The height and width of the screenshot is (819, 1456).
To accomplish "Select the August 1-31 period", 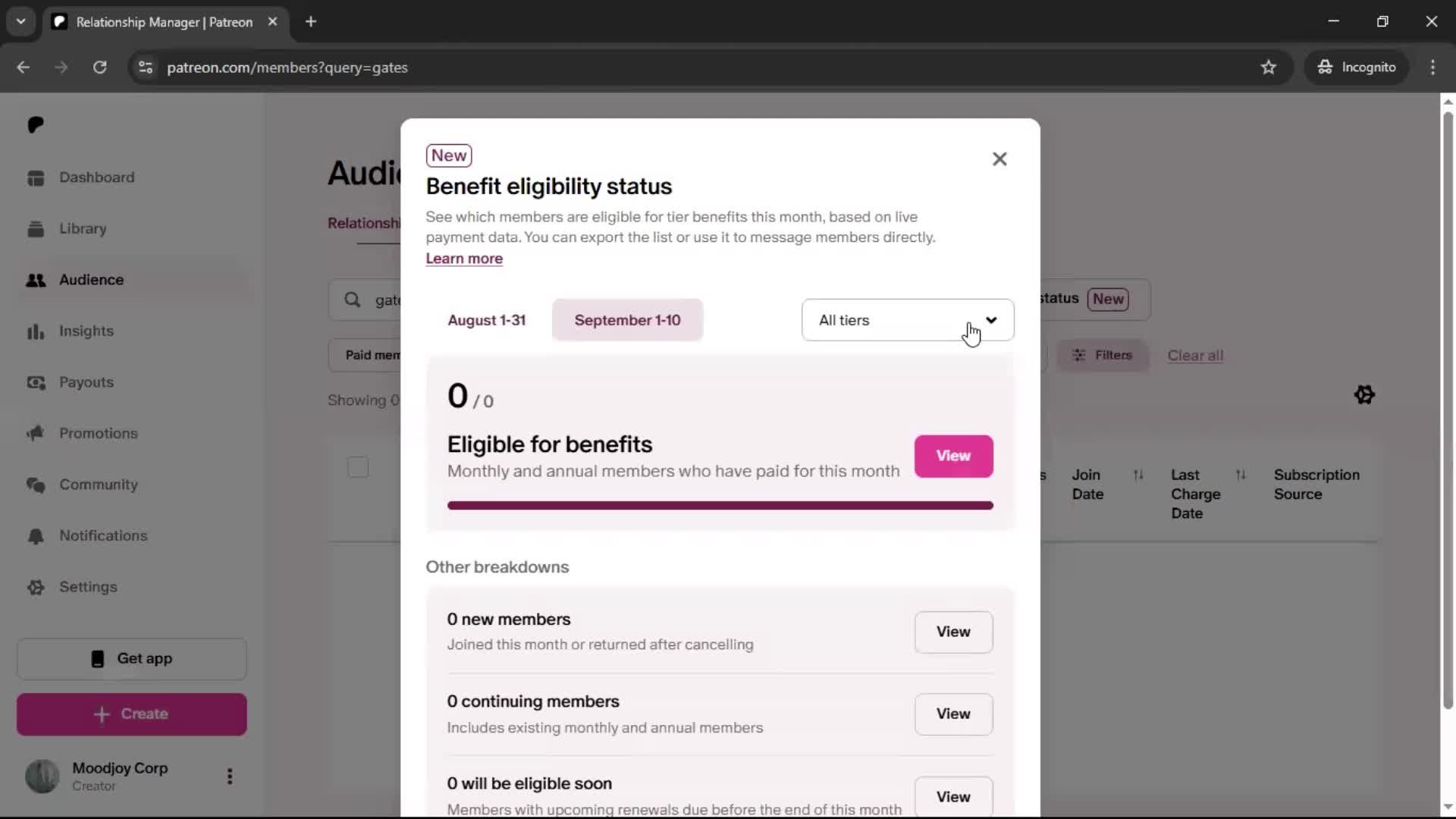I will tap(487, 321).
